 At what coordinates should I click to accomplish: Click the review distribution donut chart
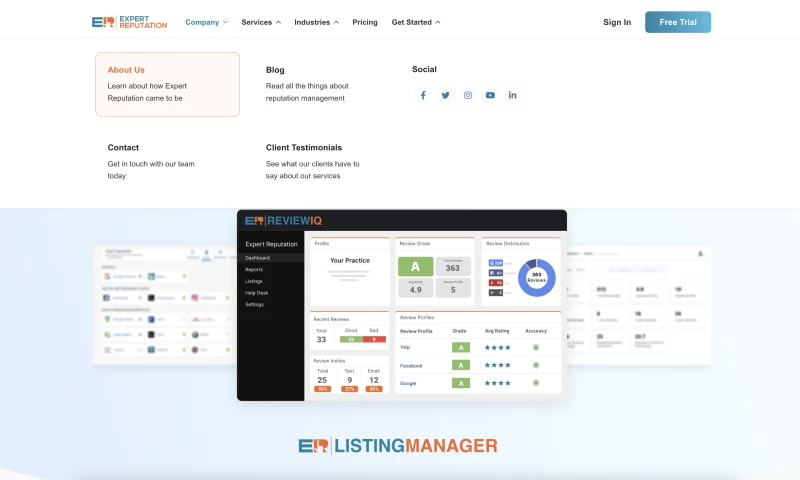click(x=536, y=275)
